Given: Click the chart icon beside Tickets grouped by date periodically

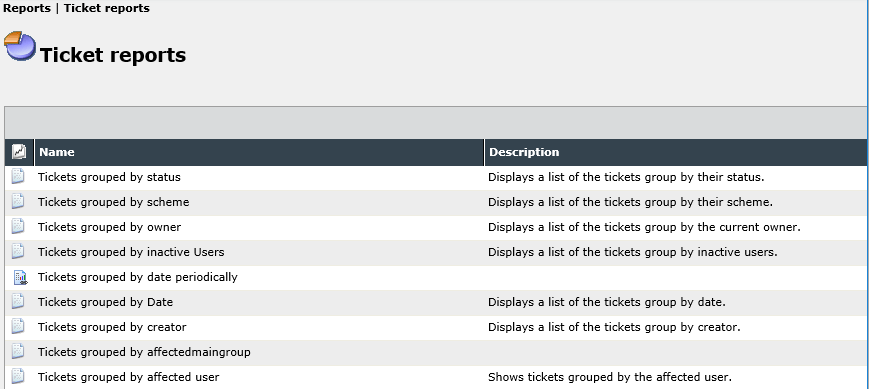Looking at the screenshot, I should click(20, 277).
